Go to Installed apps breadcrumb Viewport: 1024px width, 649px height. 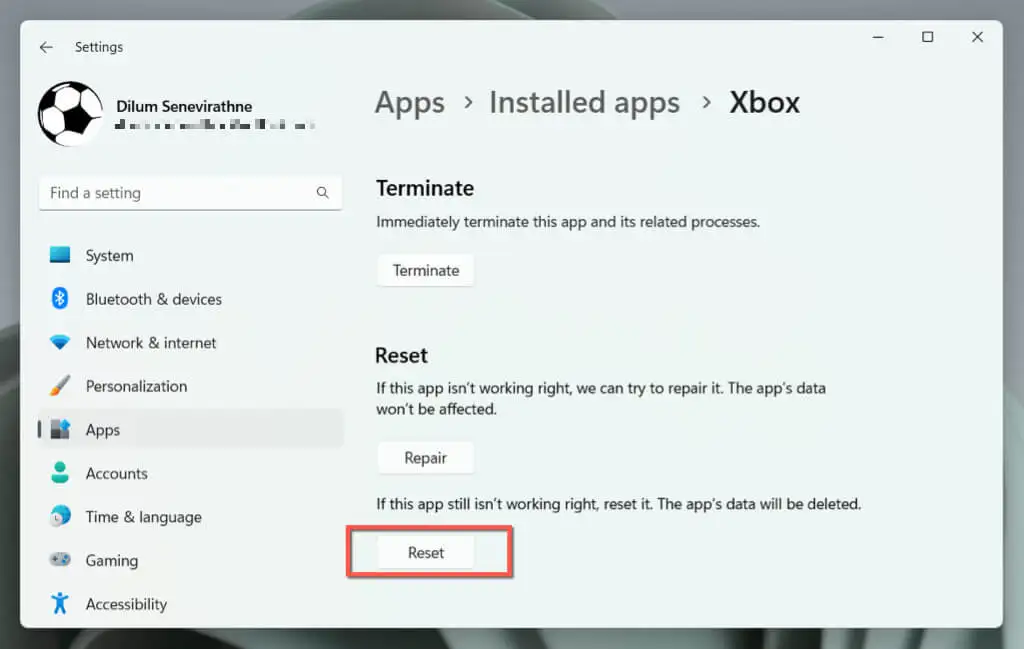point(584,103)
